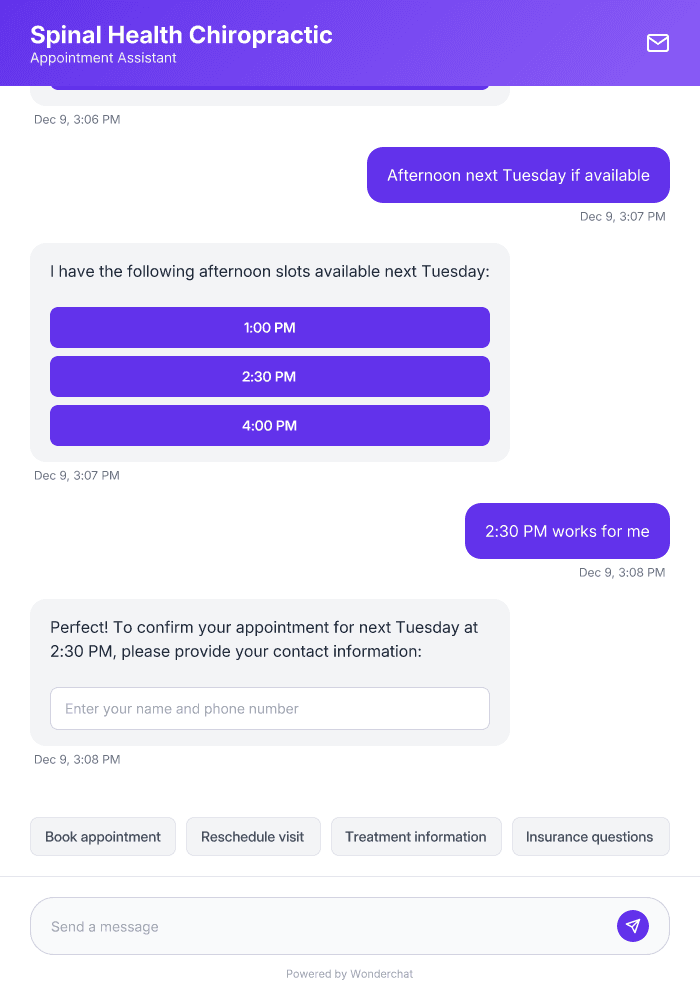Select the Dec 9, 3:07 PM timestamp
Image resolution: width=700 pixels, height=1000 pixels.
[77, 475]
